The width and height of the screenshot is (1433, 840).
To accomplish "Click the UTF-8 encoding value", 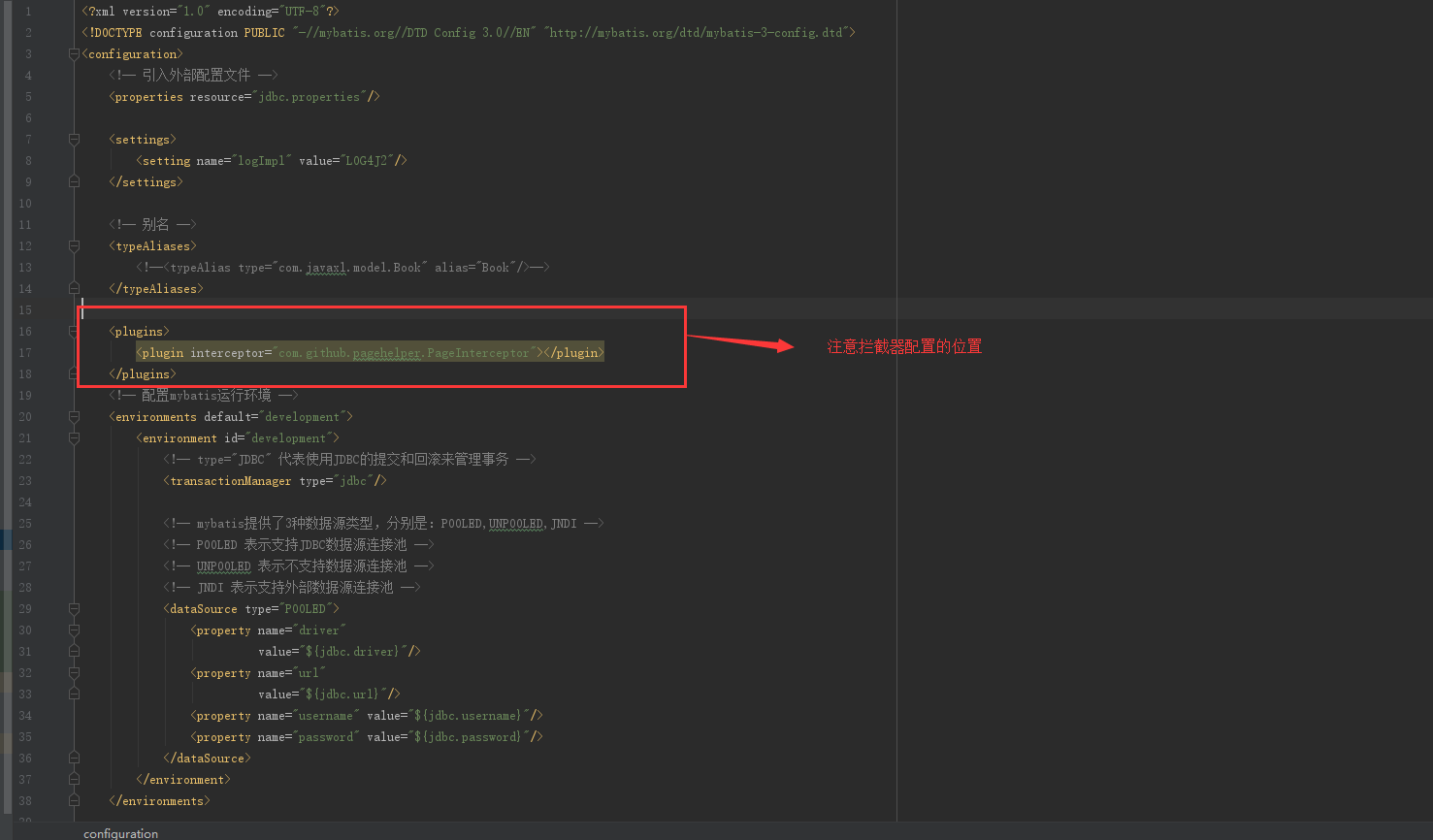I will pos(305,12).
